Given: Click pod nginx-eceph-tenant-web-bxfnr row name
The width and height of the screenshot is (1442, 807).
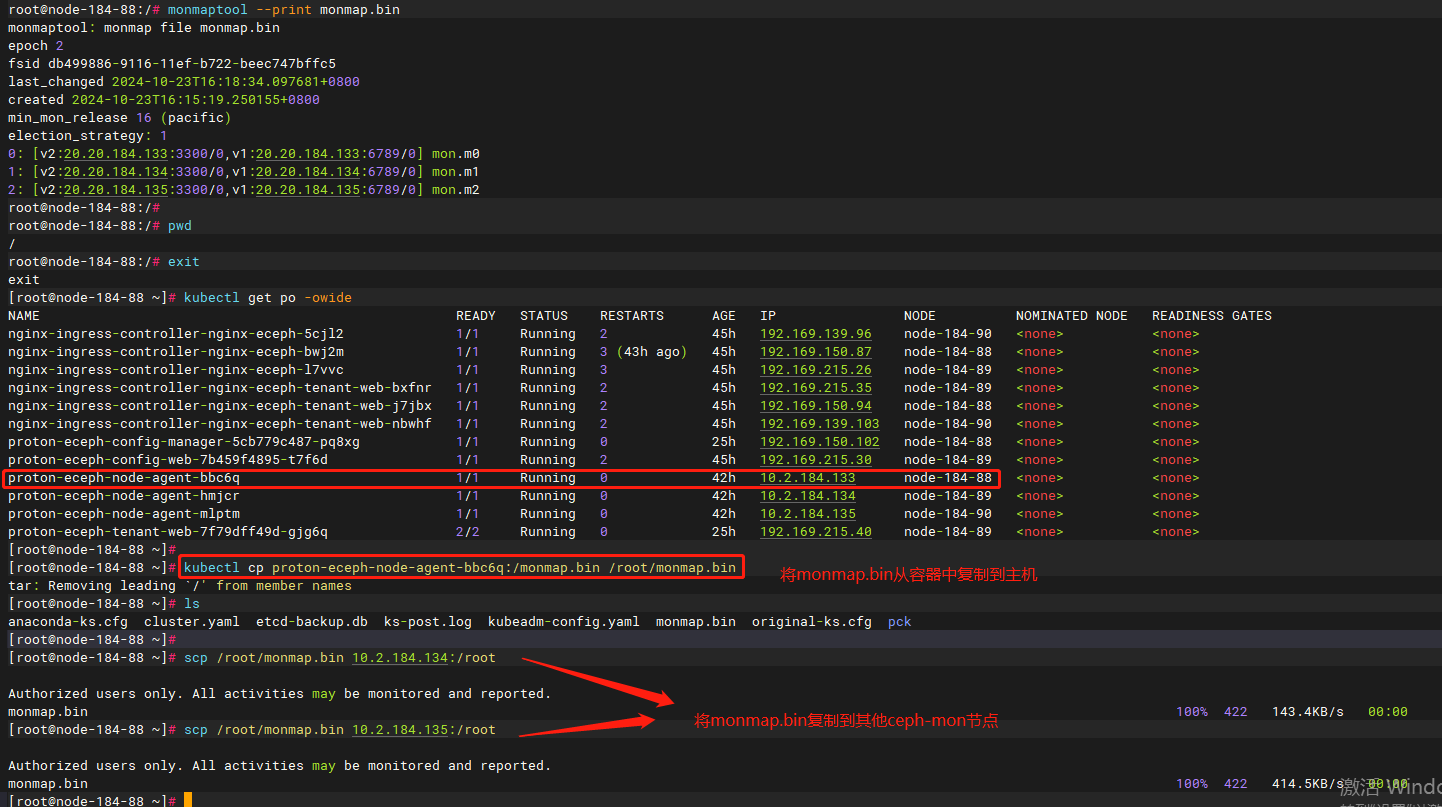Looking at the screenshot, I should (x=220, y=388).
